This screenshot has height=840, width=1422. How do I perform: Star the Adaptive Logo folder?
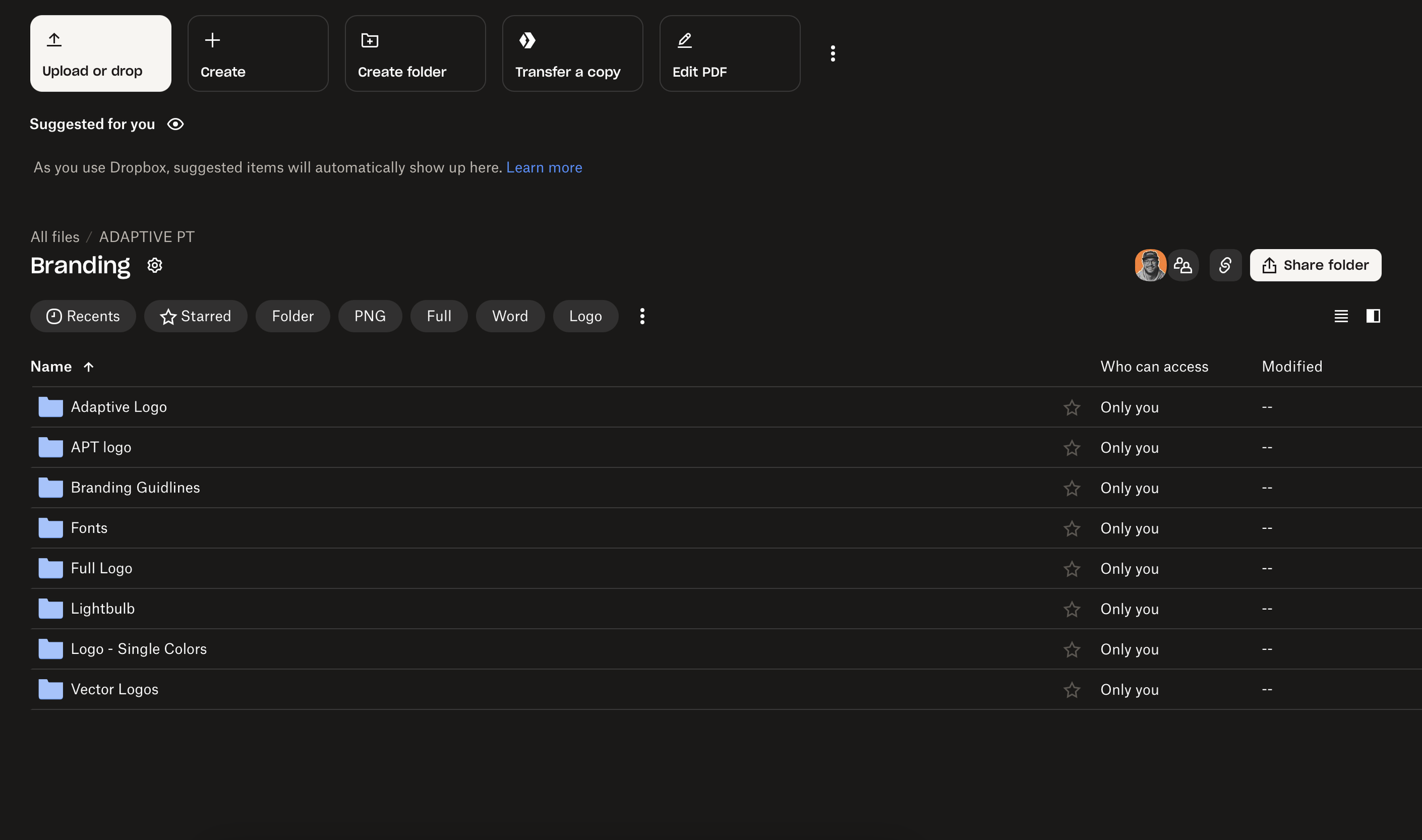point(1072,407)
